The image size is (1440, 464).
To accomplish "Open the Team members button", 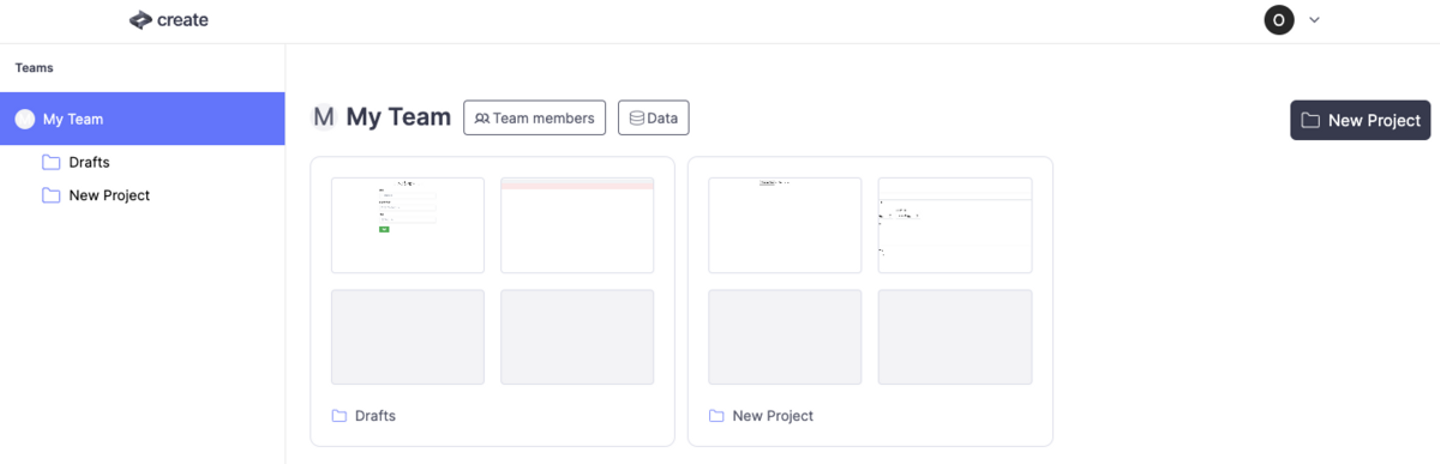I will [x=534, y=118].
